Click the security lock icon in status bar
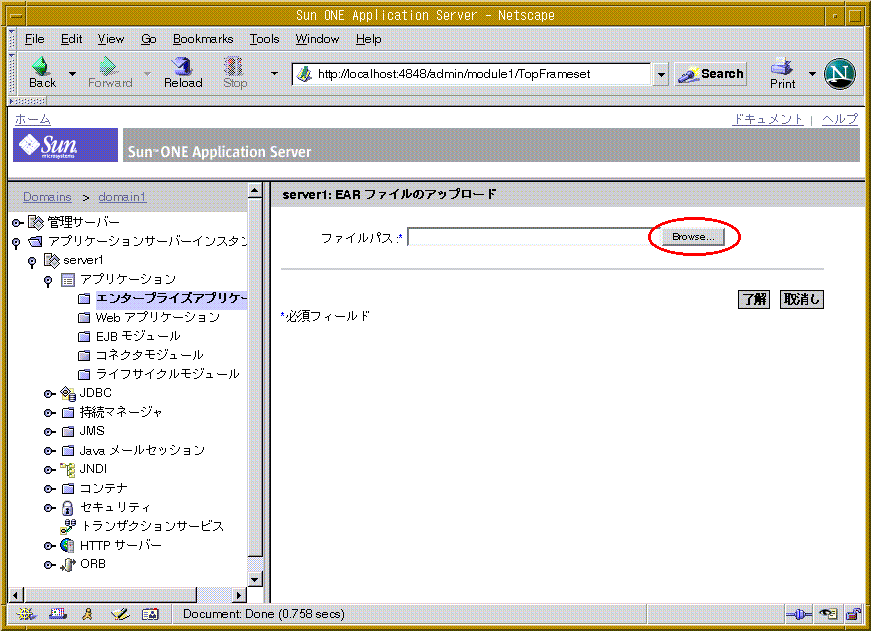 pos(853,614)
